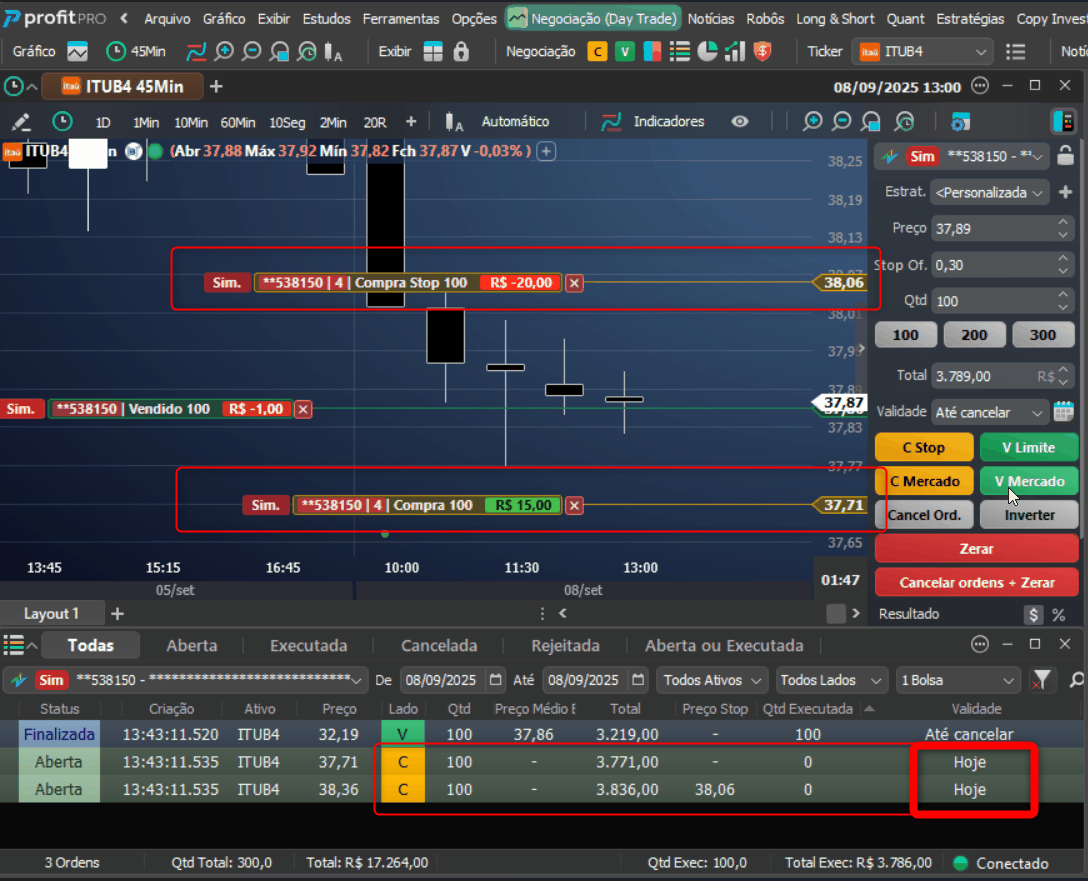Click the Inverter button
This screenshot has width=1088, height=881.
tap(1029, 515)
